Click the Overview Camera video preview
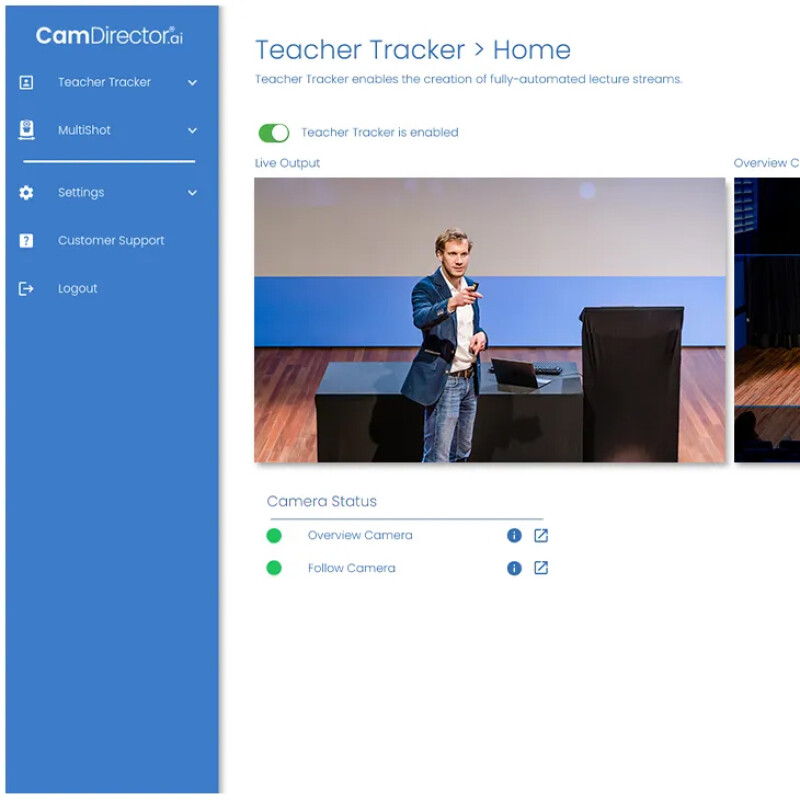Image resolution: width=800 pixels, height=800 pixels. point(767,320)
